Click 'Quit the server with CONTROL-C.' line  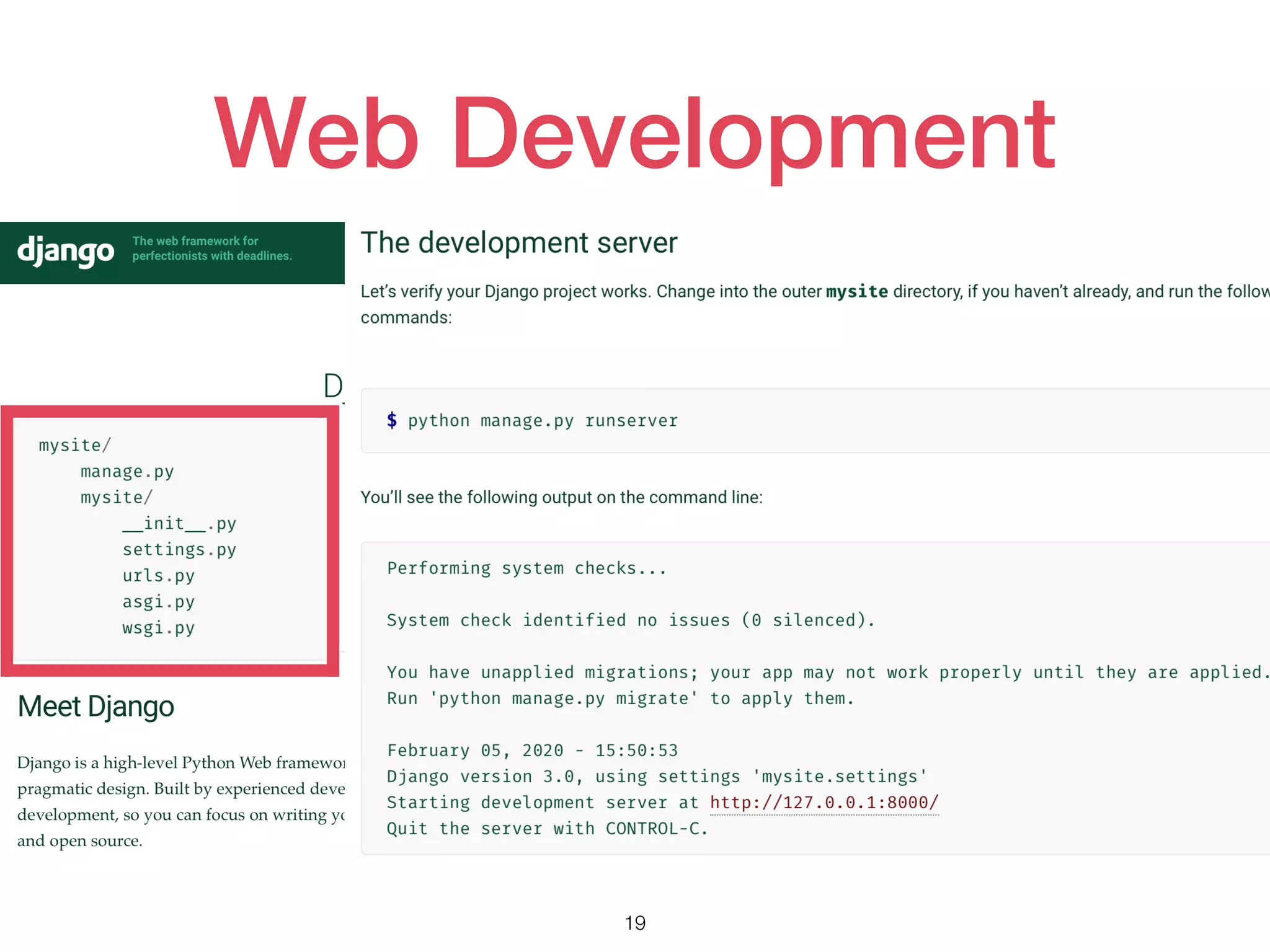(x=548, y=829)
